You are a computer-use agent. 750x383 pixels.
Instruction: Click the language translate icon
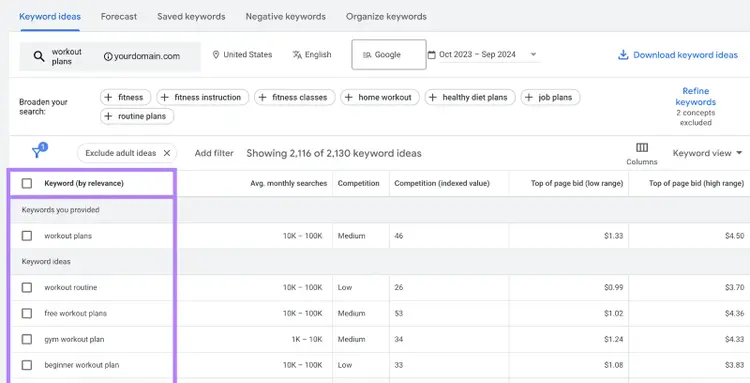tap(297, 55)
